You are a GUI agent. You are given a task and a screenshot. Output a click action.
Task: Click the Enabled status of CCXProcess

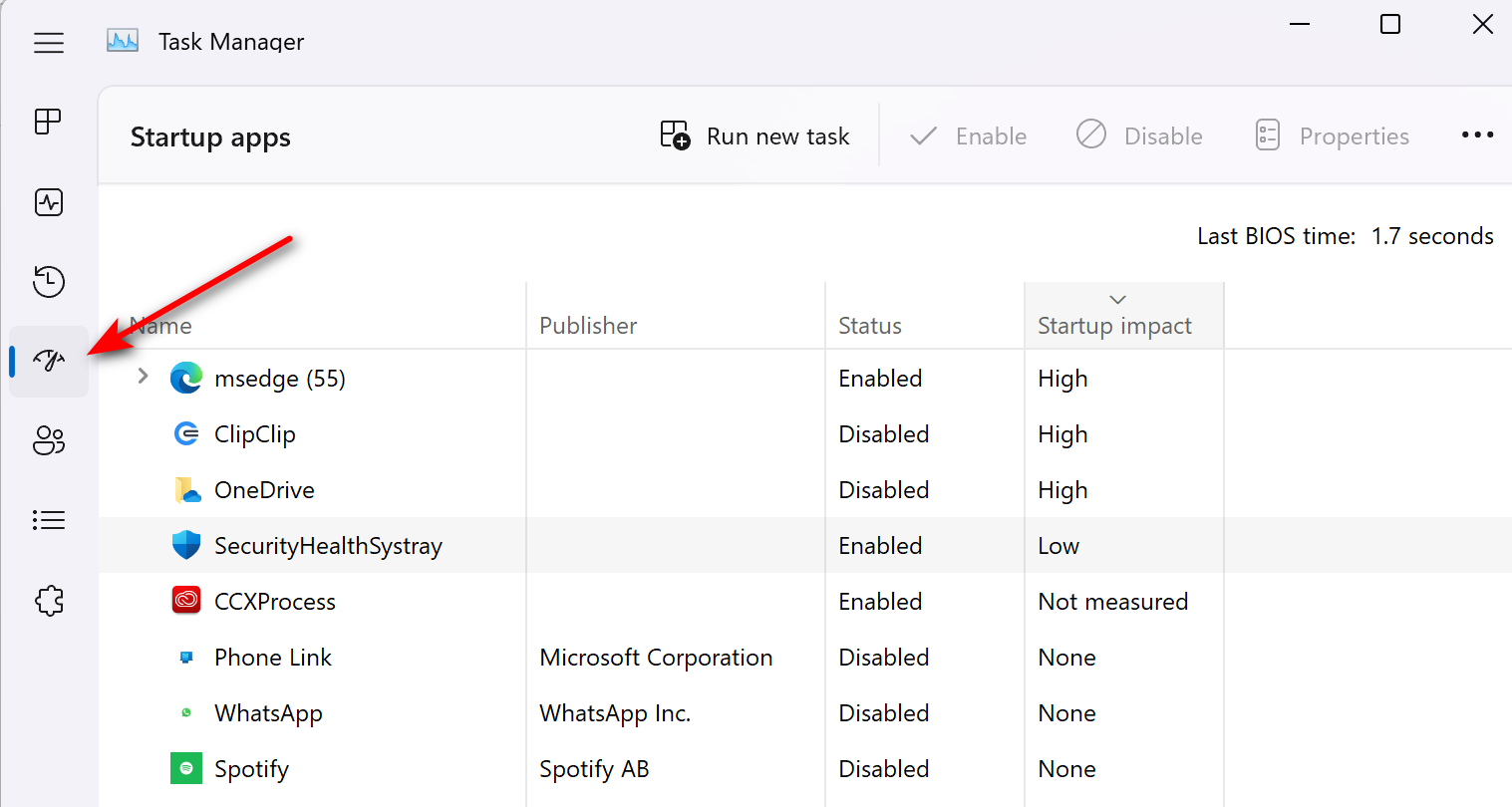pos(880,602)
